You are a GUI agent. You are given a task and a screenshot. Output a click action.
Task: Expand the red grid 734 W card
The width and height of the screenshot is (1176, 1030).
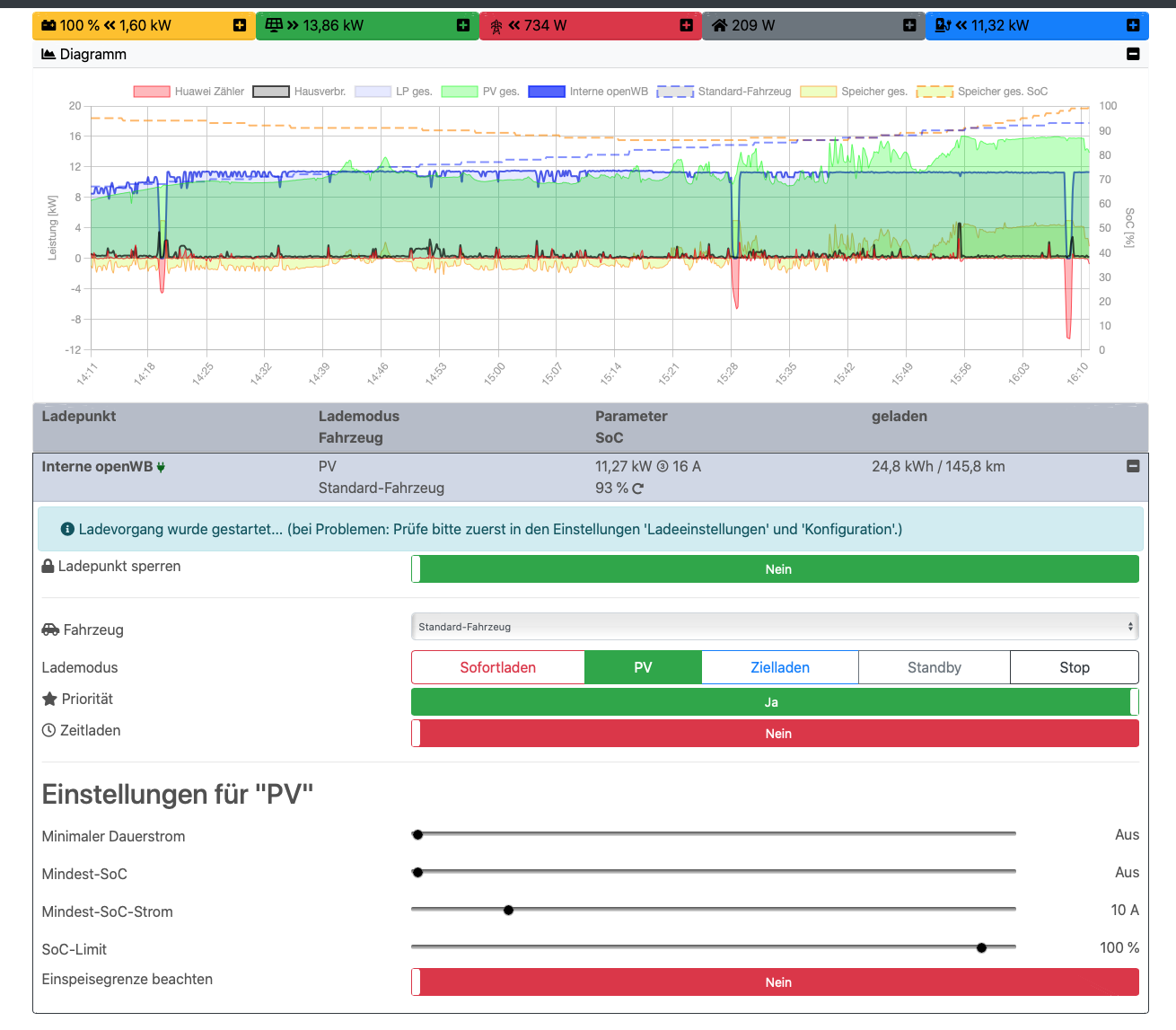(x=686, y=25)
